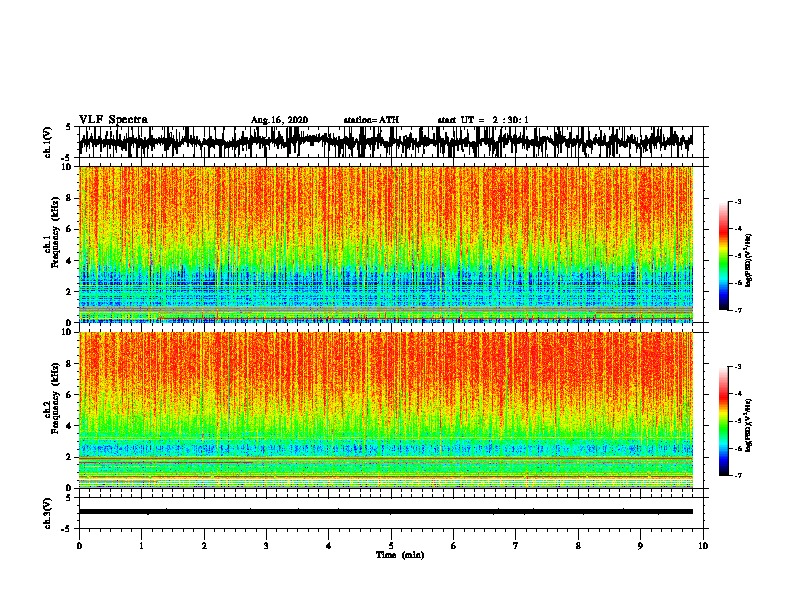Click the ch.1 color scale bar
The image size is (792, 612).
click(x=724, y=256)
